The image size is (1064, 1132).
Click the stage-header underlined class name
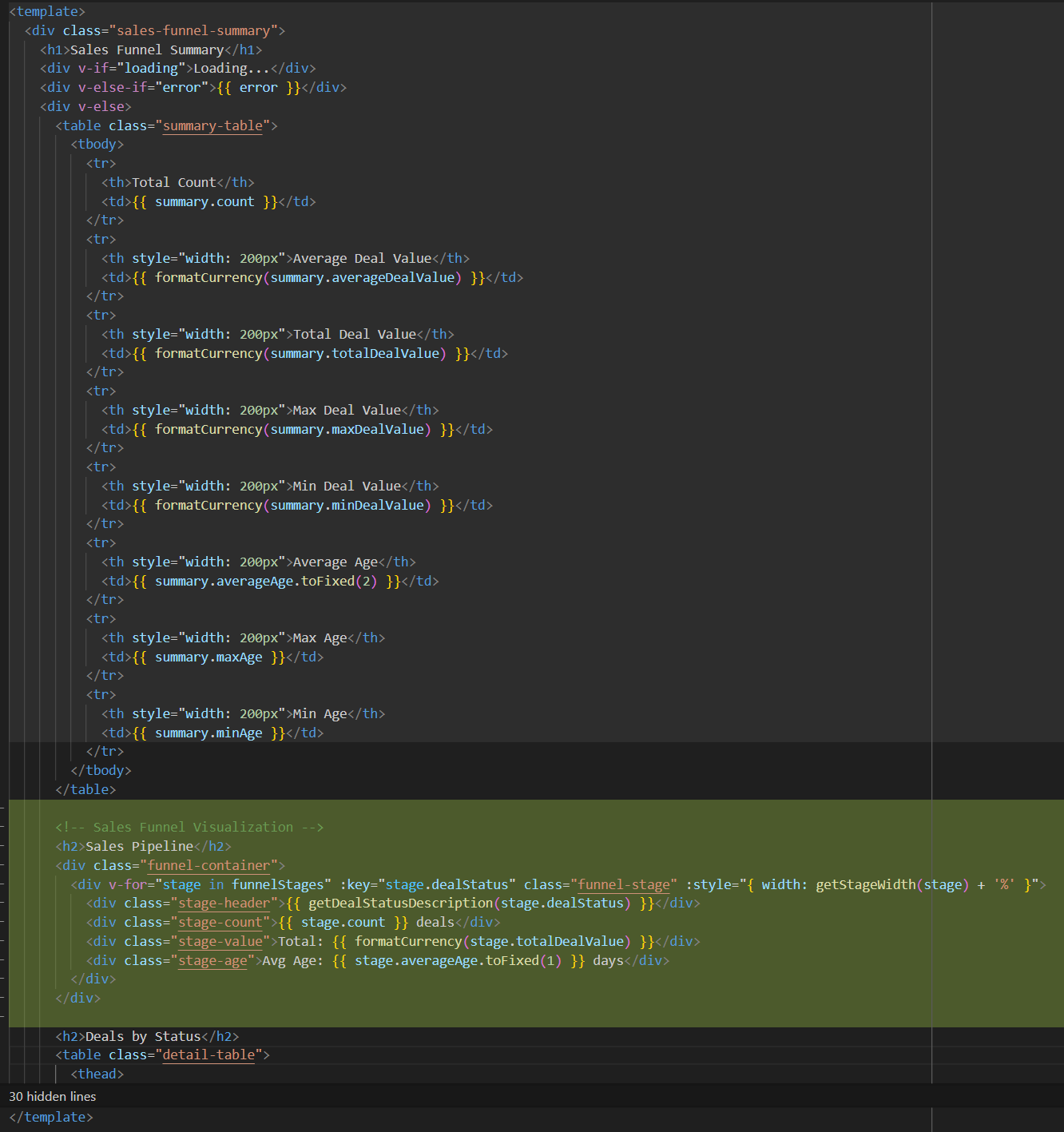point(223,903)
